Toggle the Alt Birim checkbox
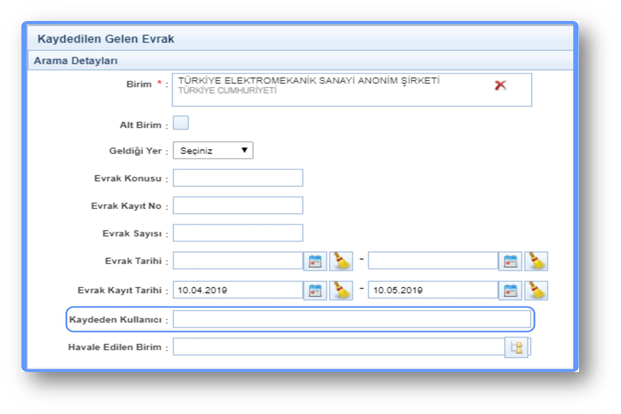This screenshot has height=414, width=621. [181, 124]
